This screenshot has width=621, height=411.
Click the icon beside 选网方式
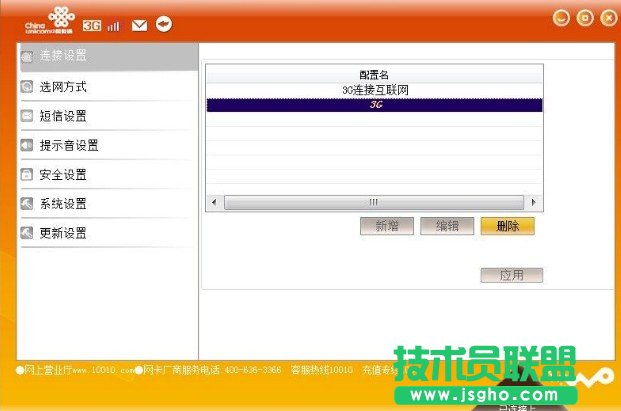pyautogui.click(x=27, y=87)
